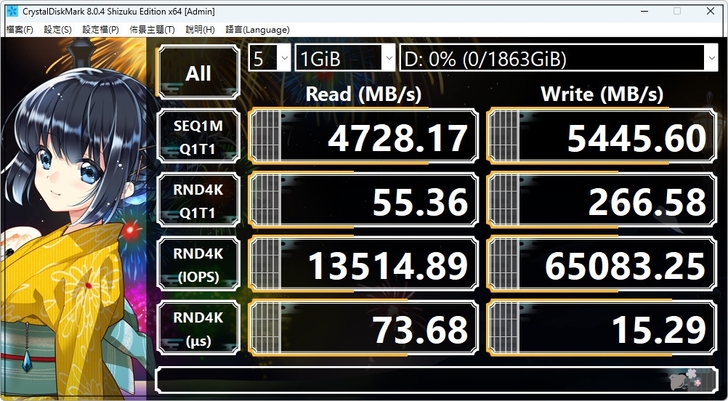Open the 說明(H) help menu

[200, 30]
